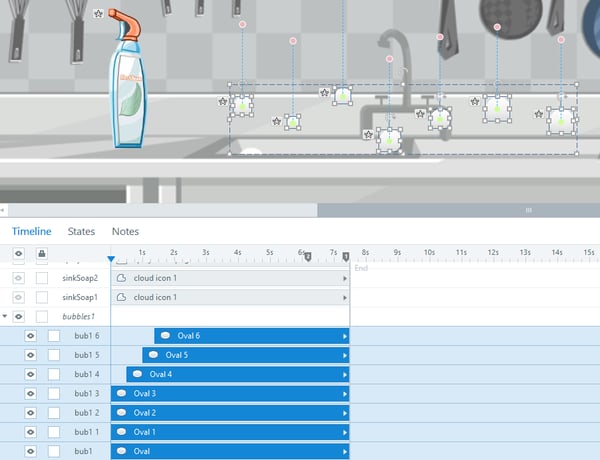Toggle visibility of the sinkSoap1 object
The image size is (600, 460).
click(18, 297)
